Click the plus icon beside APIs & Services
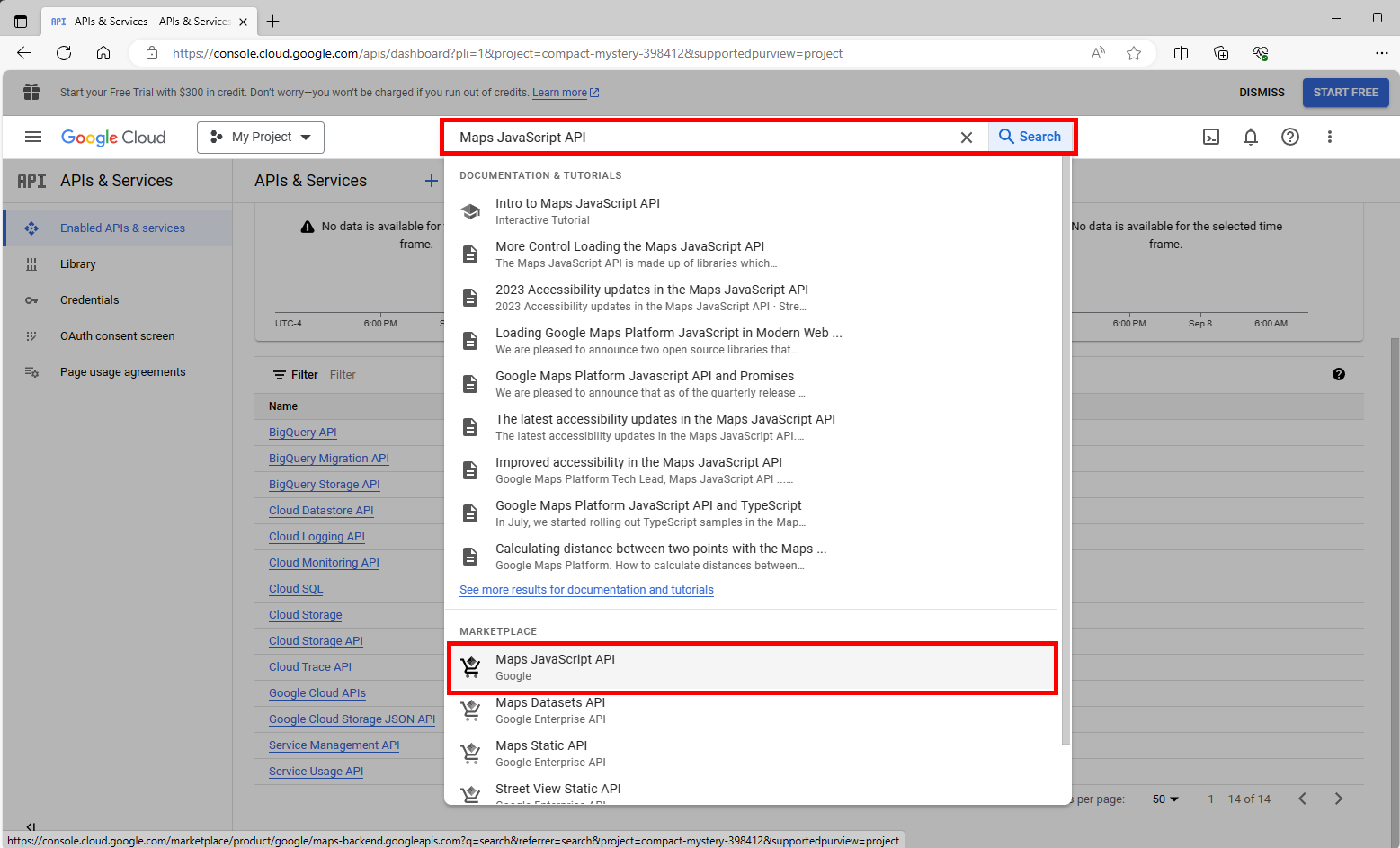Viewport: 1400px width, 848px height. tap(432, 181)
